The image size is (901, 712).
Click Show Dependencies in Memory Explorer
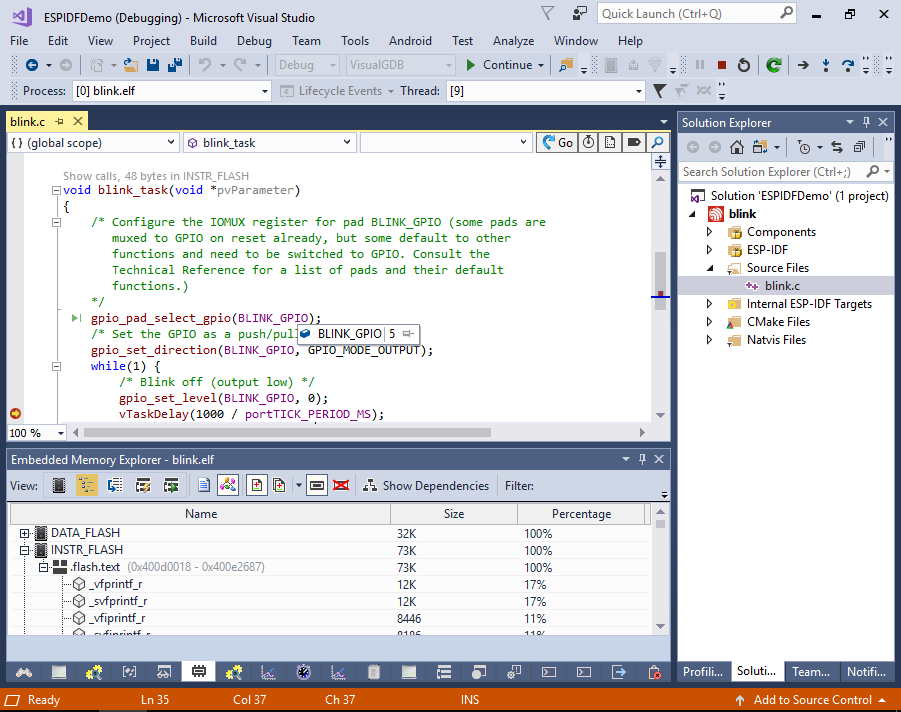pyautogui.click(x=426, y=486)
